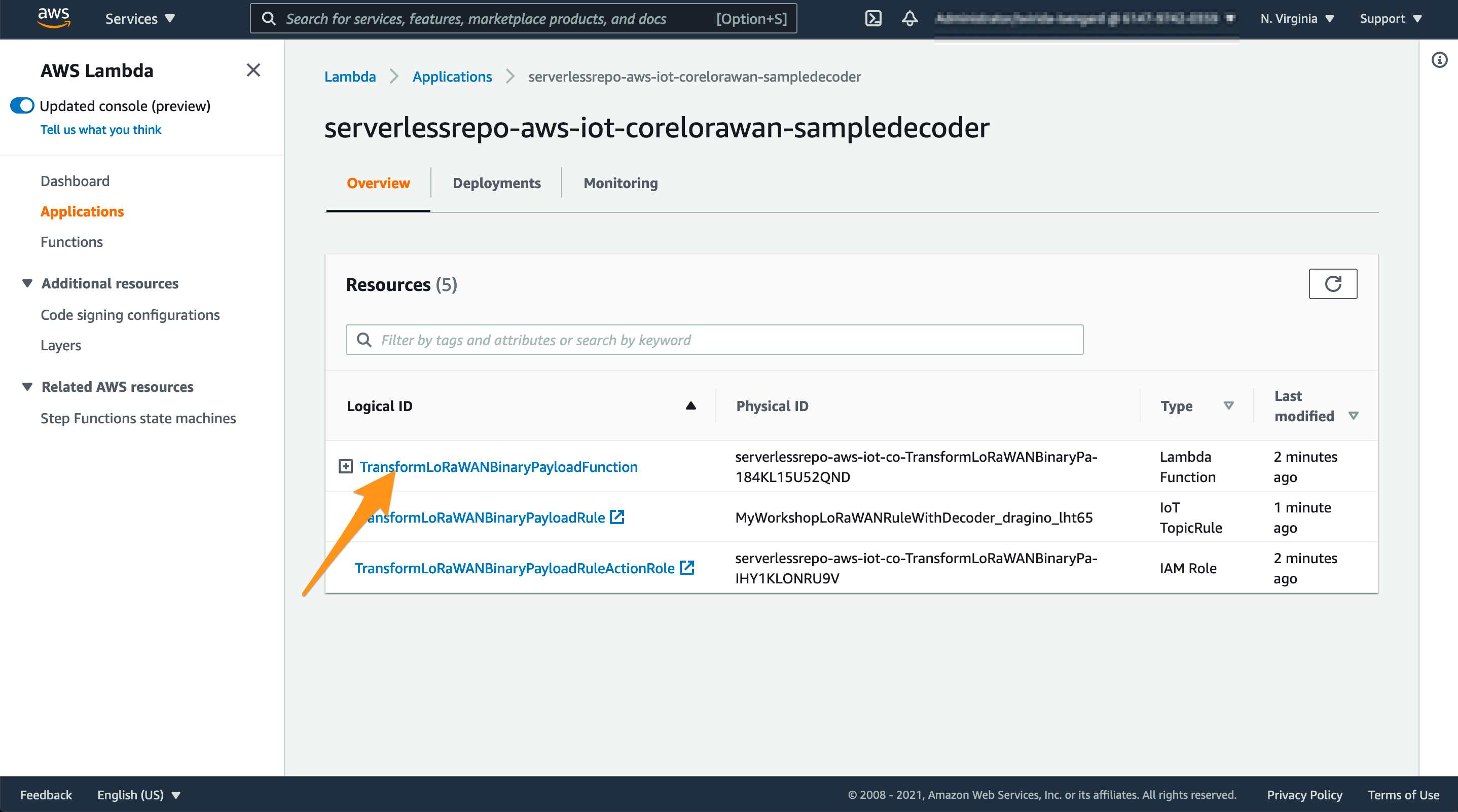Sort by Last modified column
1458x812 pixels.
pyautogui.click(x=1353, y=416)
